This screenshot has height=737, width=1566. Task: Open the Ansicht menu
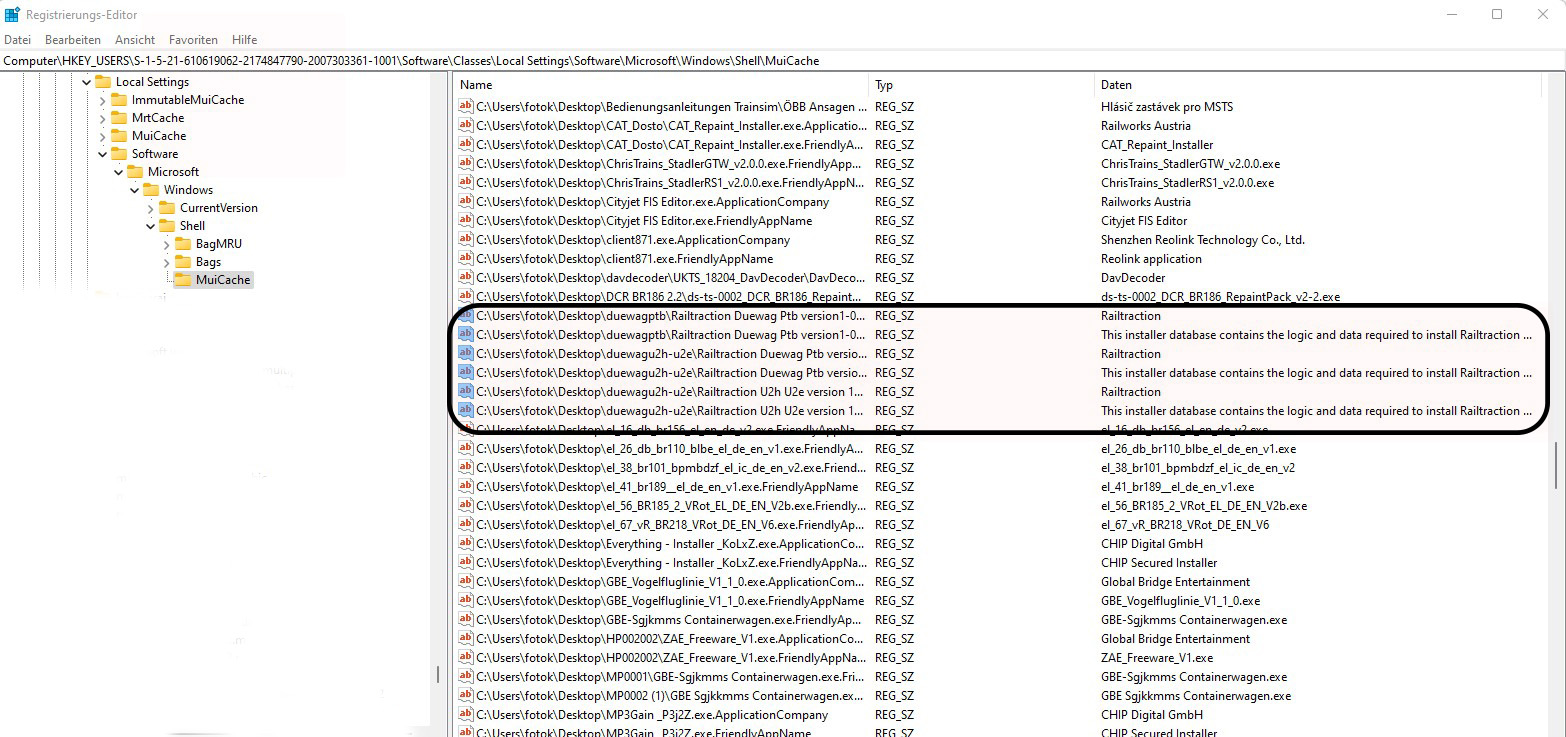pyautogui.click(x=135, y=40)
